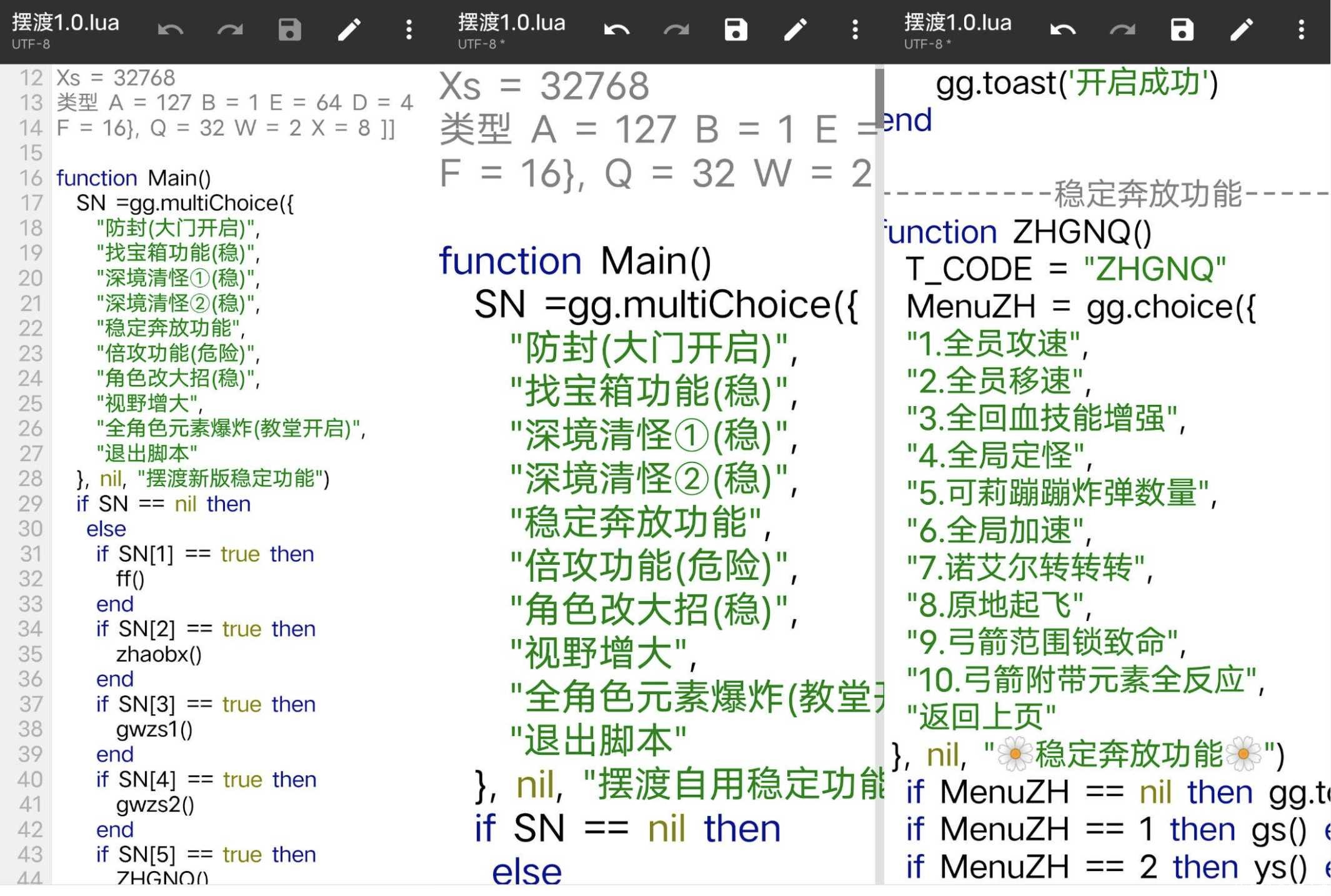
Task: Place cursor on function ZHGNQ() line
Action: pyautogui.click(x=1019, y=232)
